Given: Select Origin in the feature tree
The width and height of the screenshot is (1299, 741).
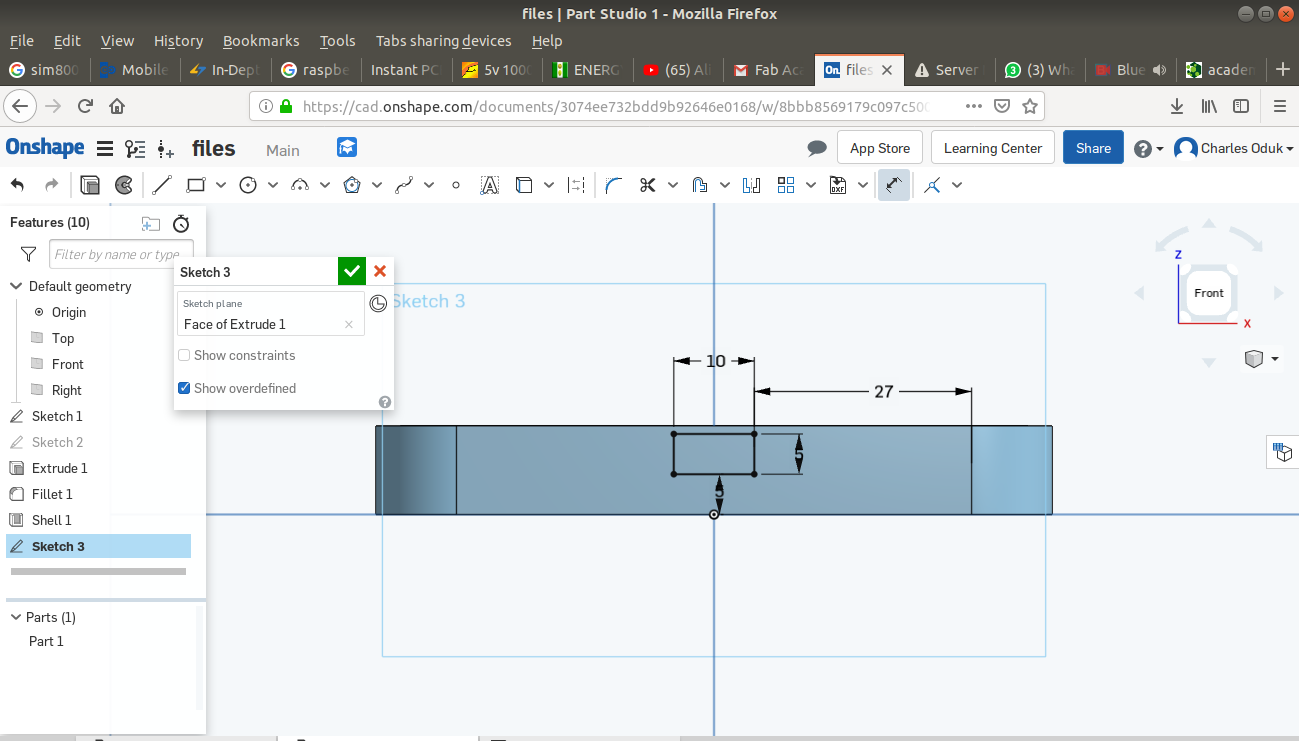Looking at the screenshot, I should (x=69, y=312).
